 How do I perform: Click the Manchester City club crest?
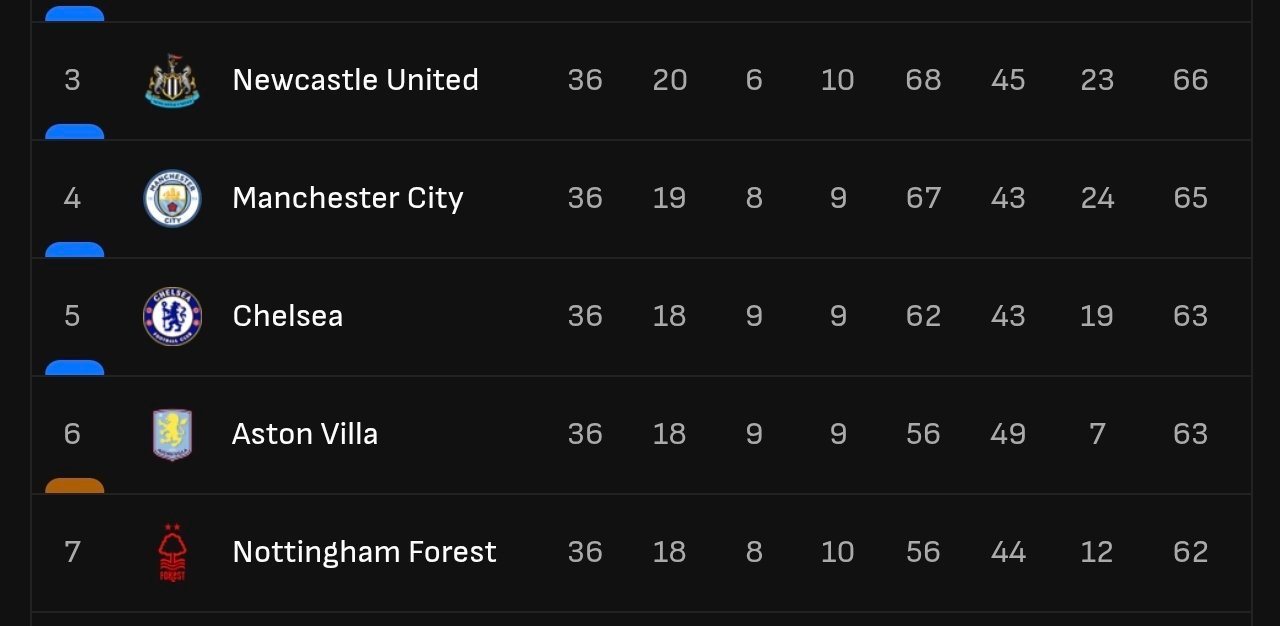point(172,198)
